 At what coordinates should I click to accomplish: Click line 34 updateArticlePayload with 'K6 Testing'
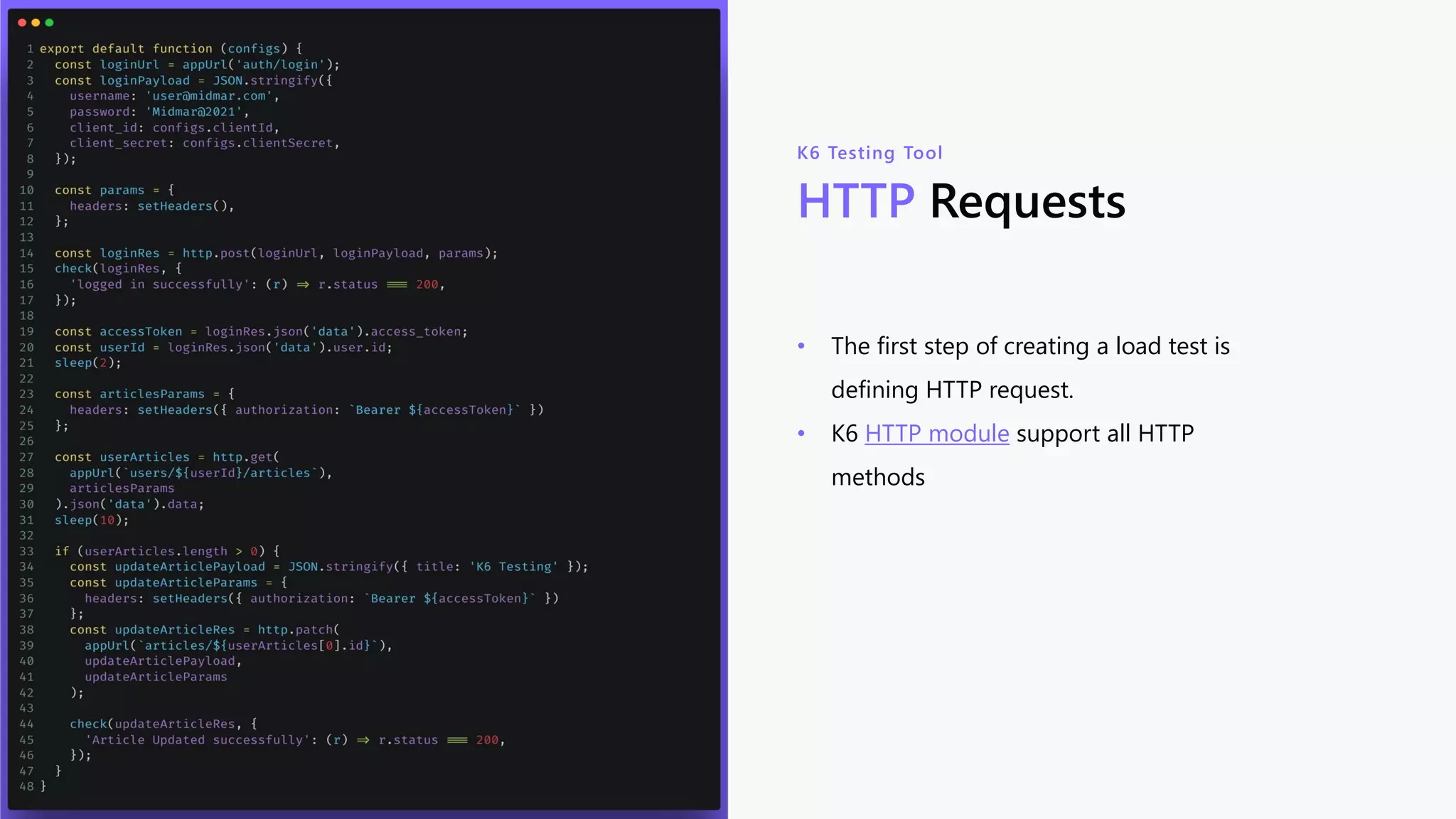click(x=328, y=567)
